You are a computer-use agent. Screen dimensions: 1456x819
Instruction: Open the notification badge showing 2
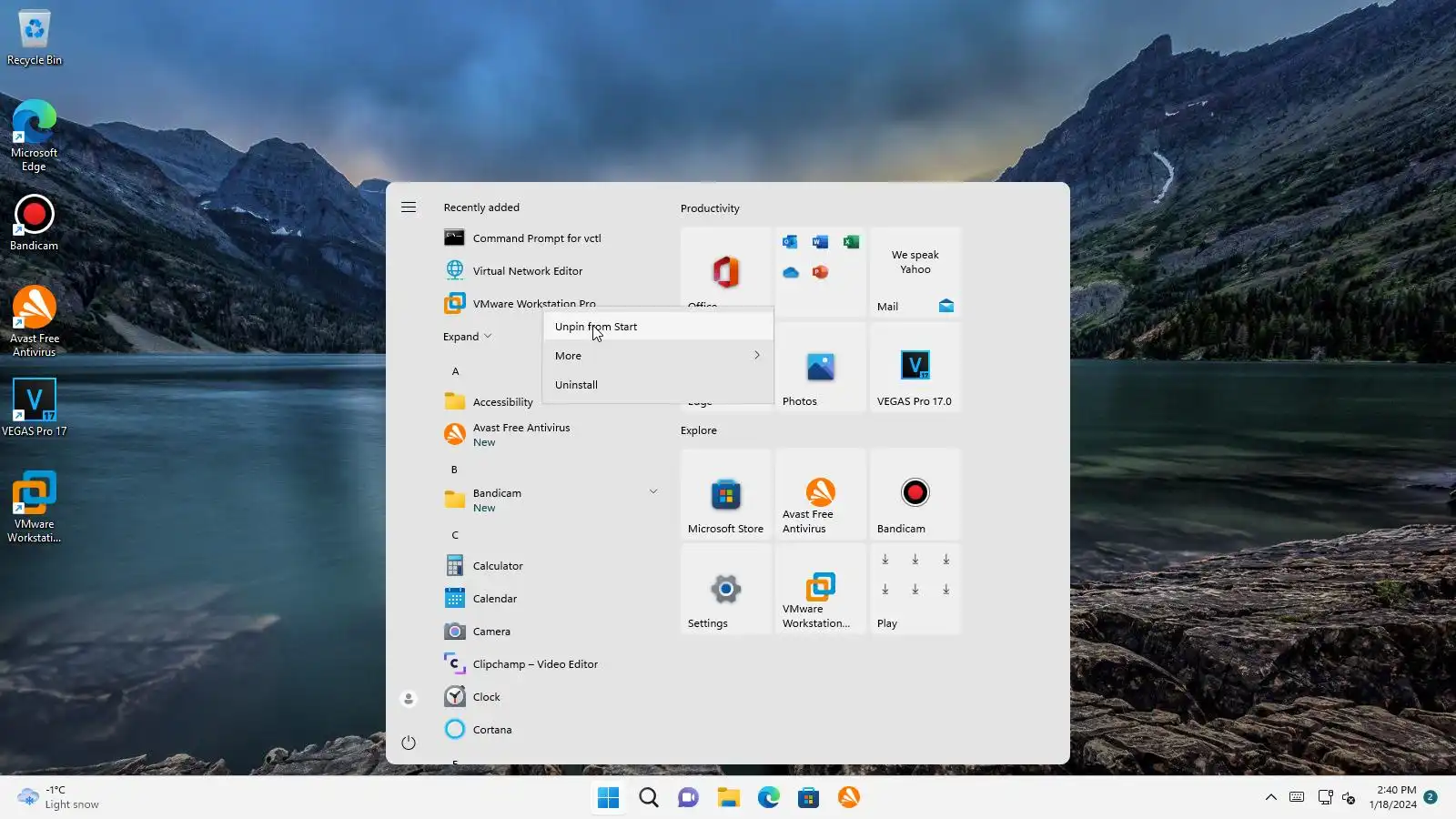[1431, 797]
